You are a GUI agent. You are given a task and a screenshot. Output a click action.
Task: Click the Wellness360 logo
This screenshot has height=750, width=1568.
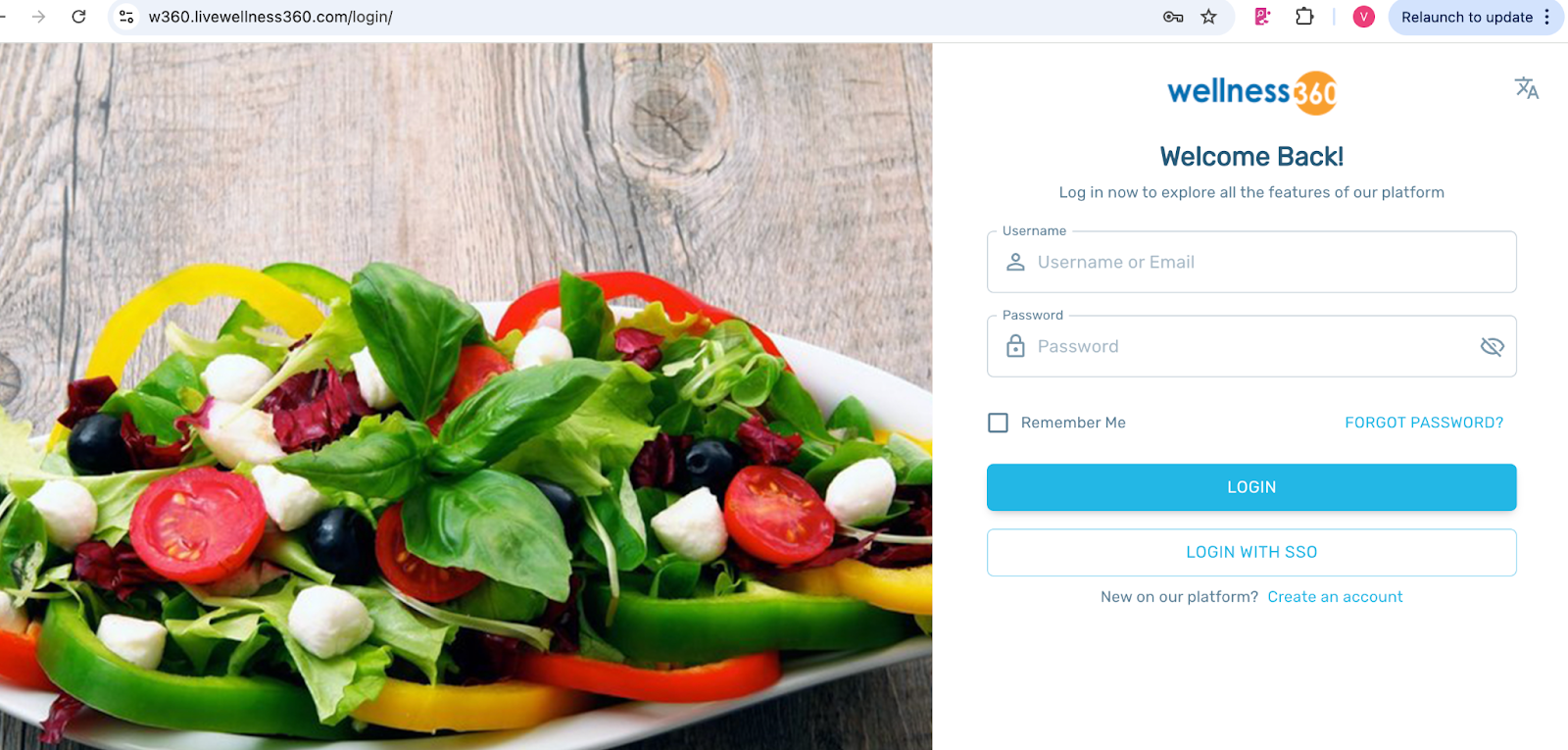(x=1251, y=92)
